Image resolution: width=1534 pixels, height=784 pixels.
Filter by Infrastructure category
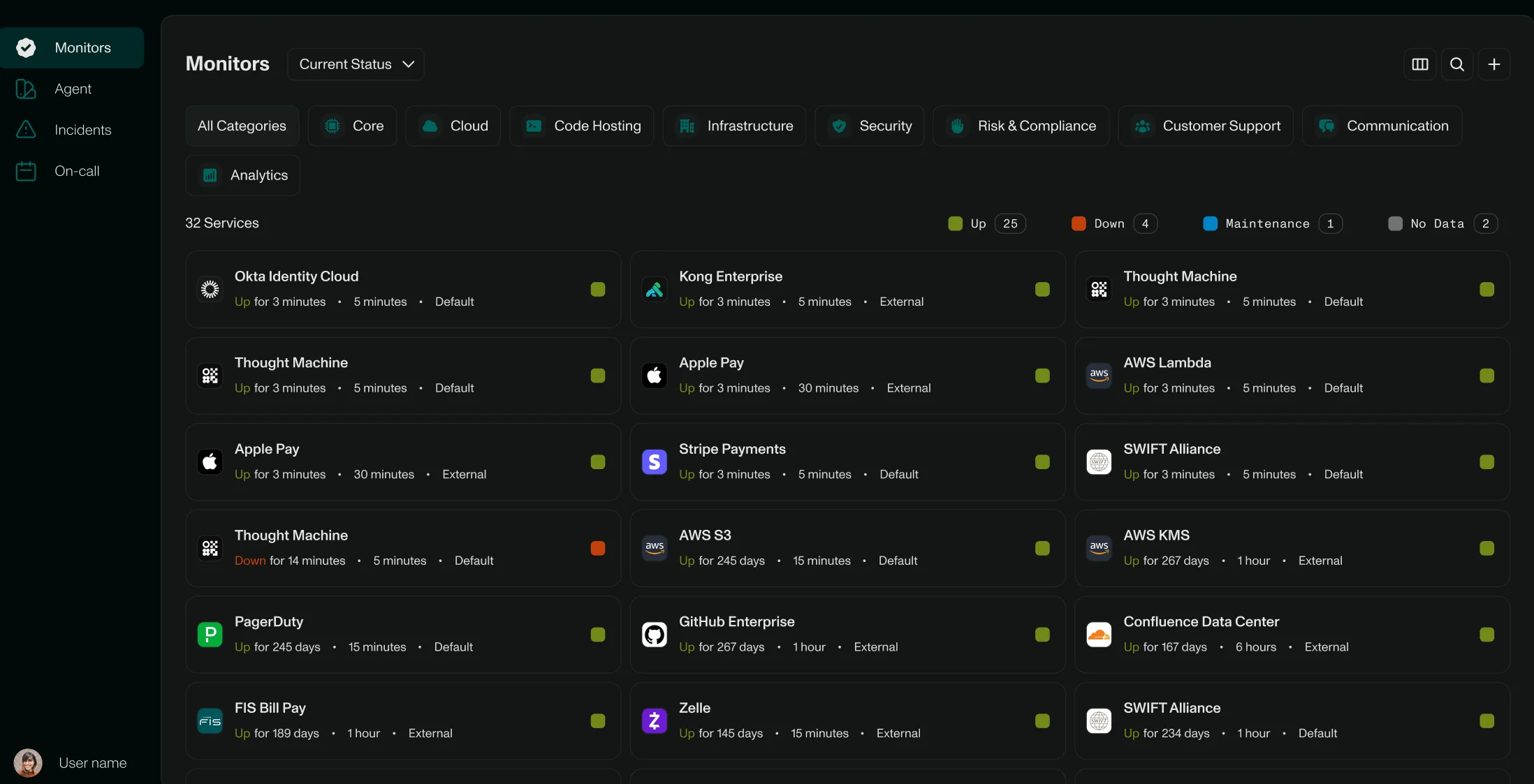(x=734, y=126)
